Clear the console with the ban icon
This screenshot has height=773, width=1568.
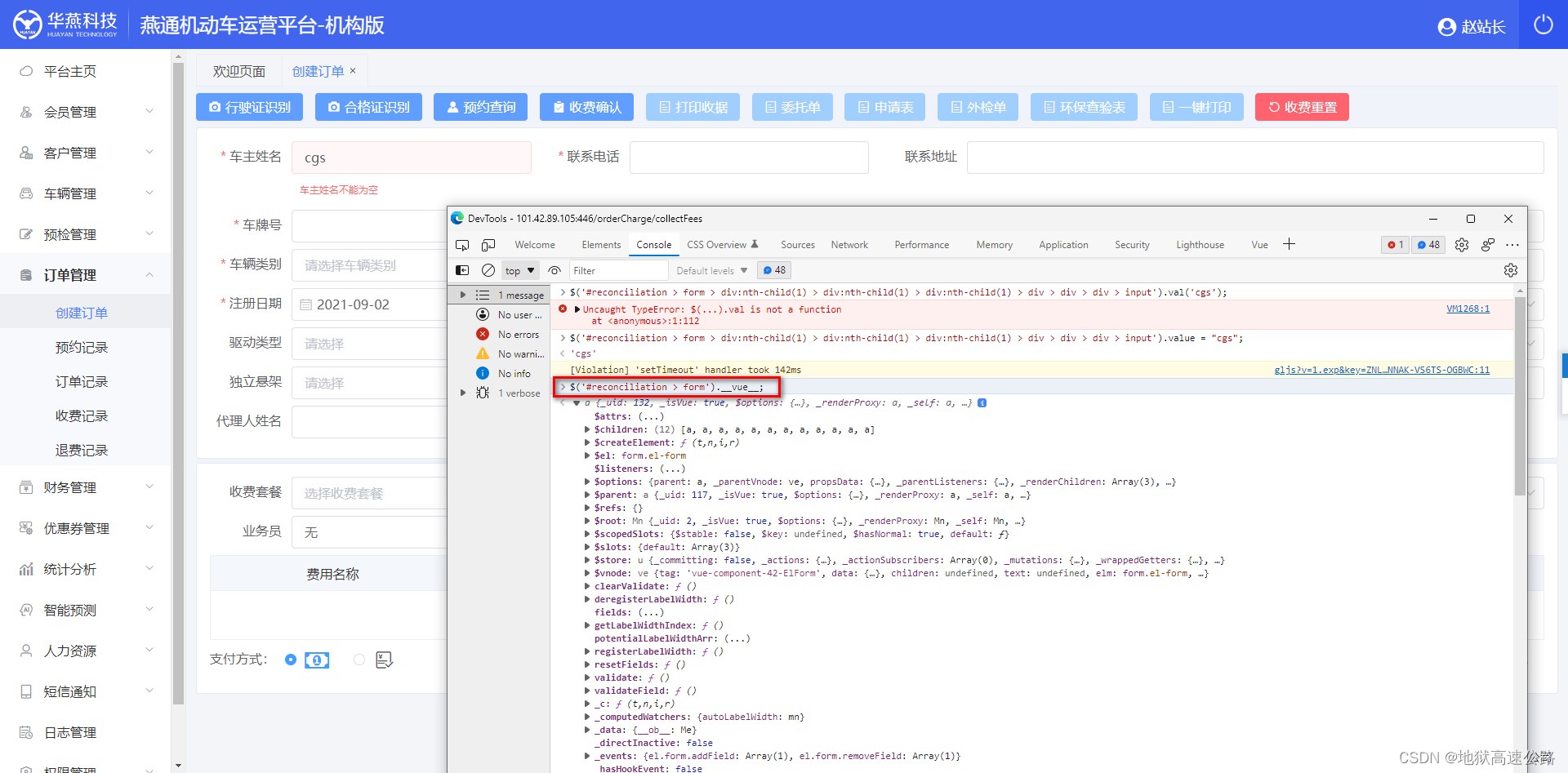tap(488, 270)
